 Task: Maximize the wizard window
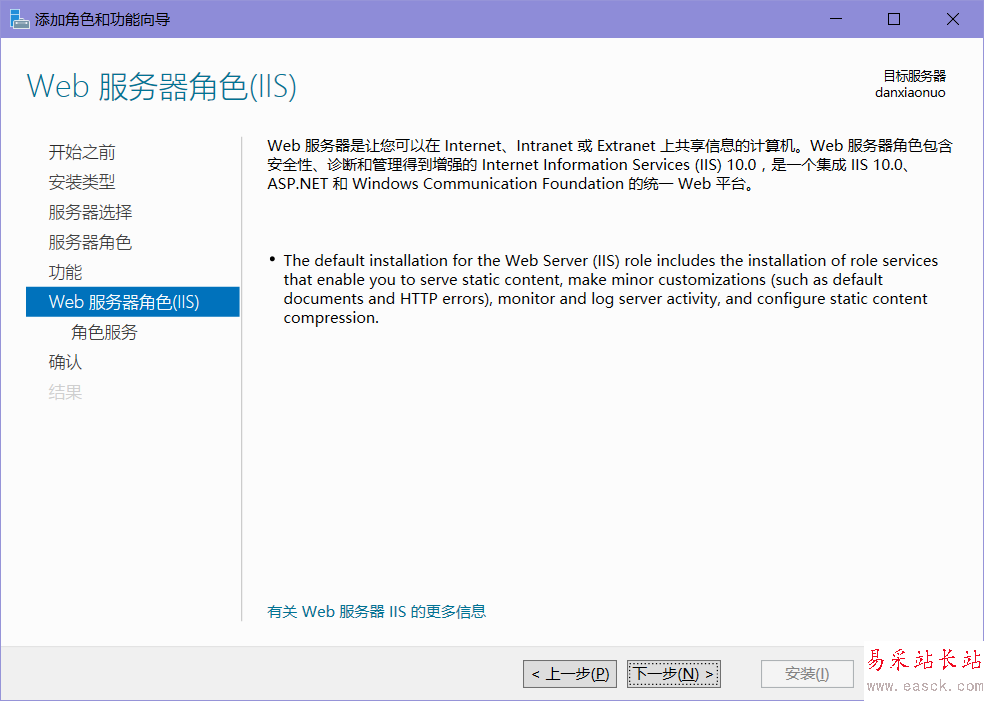894,19
